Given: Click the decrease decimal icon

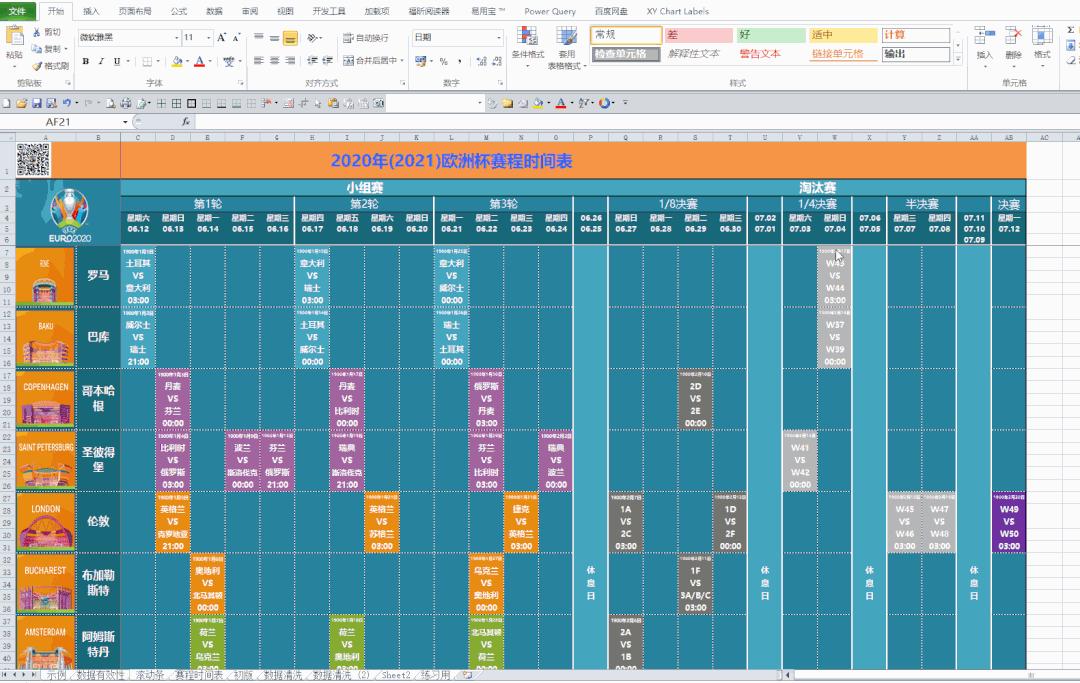Looking at the screenshot, I should (497, 61).
